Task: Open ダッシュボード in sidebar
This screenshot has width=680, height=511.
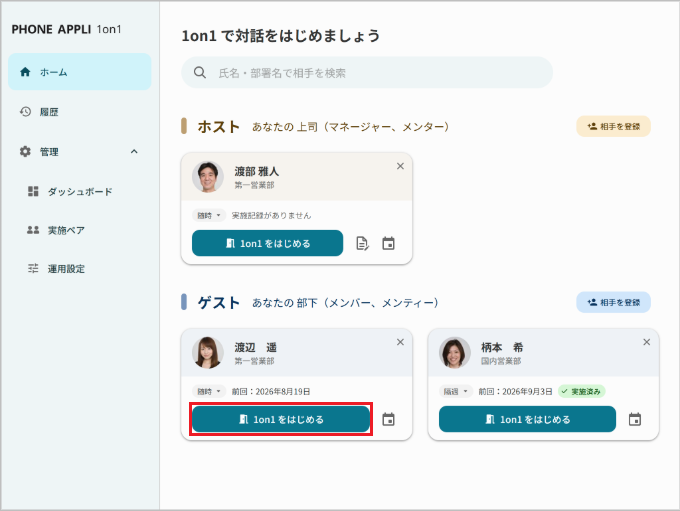Action: point(79,191)
